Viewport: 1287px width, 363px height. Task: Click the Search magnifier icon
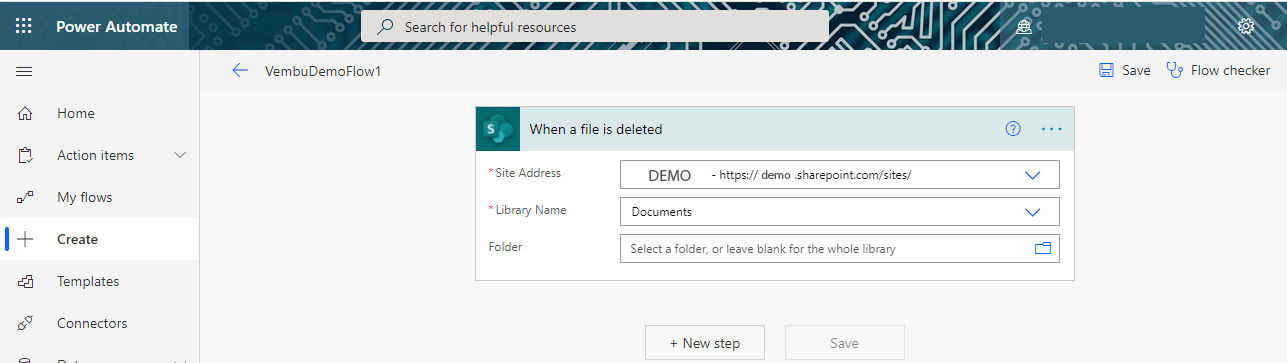[385, 27]
